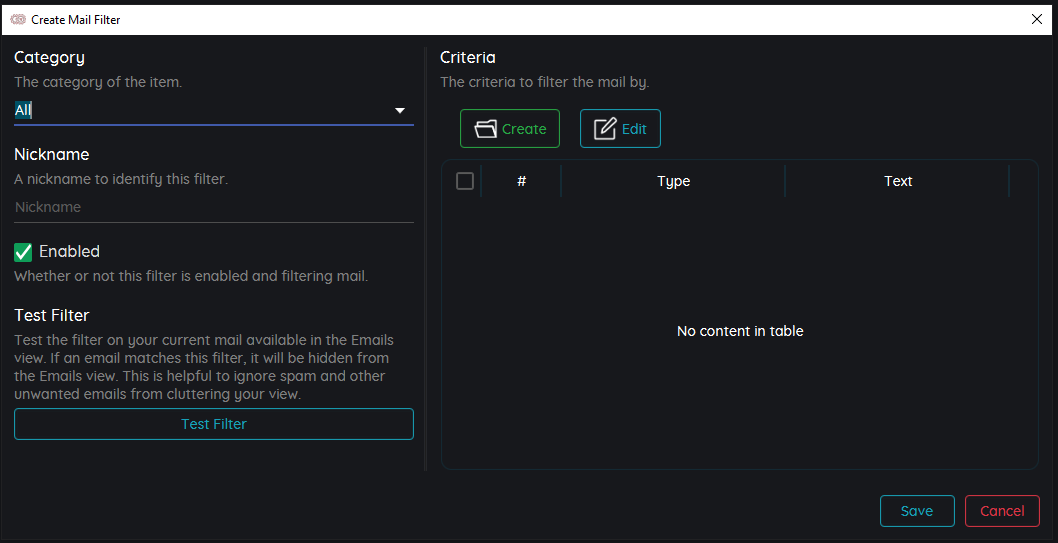The image size is (1058, 543).
Task: Click the blank last column header of the table
Action: pyautogui.click(x=1023, y=181)
